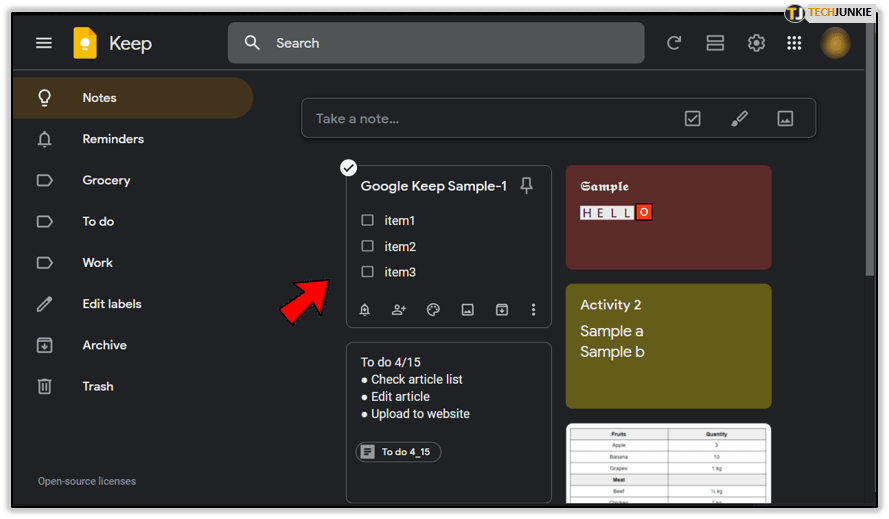Mark item3 as done

click(x=367, y=272)
